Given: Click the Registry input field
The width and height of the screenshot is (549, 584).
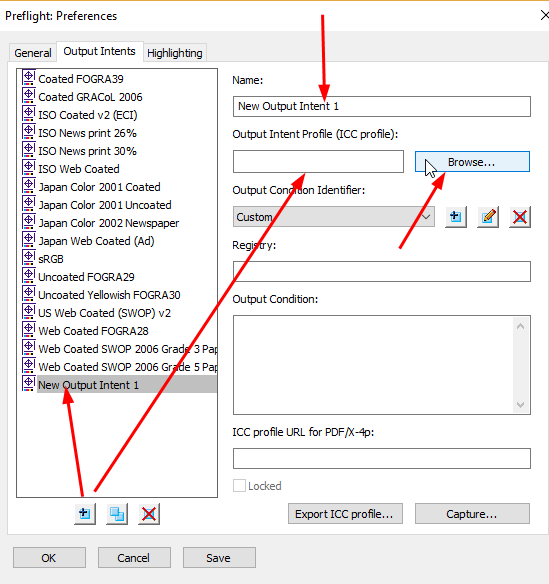Looking at the screenshot, I should (x=382, y=272).
